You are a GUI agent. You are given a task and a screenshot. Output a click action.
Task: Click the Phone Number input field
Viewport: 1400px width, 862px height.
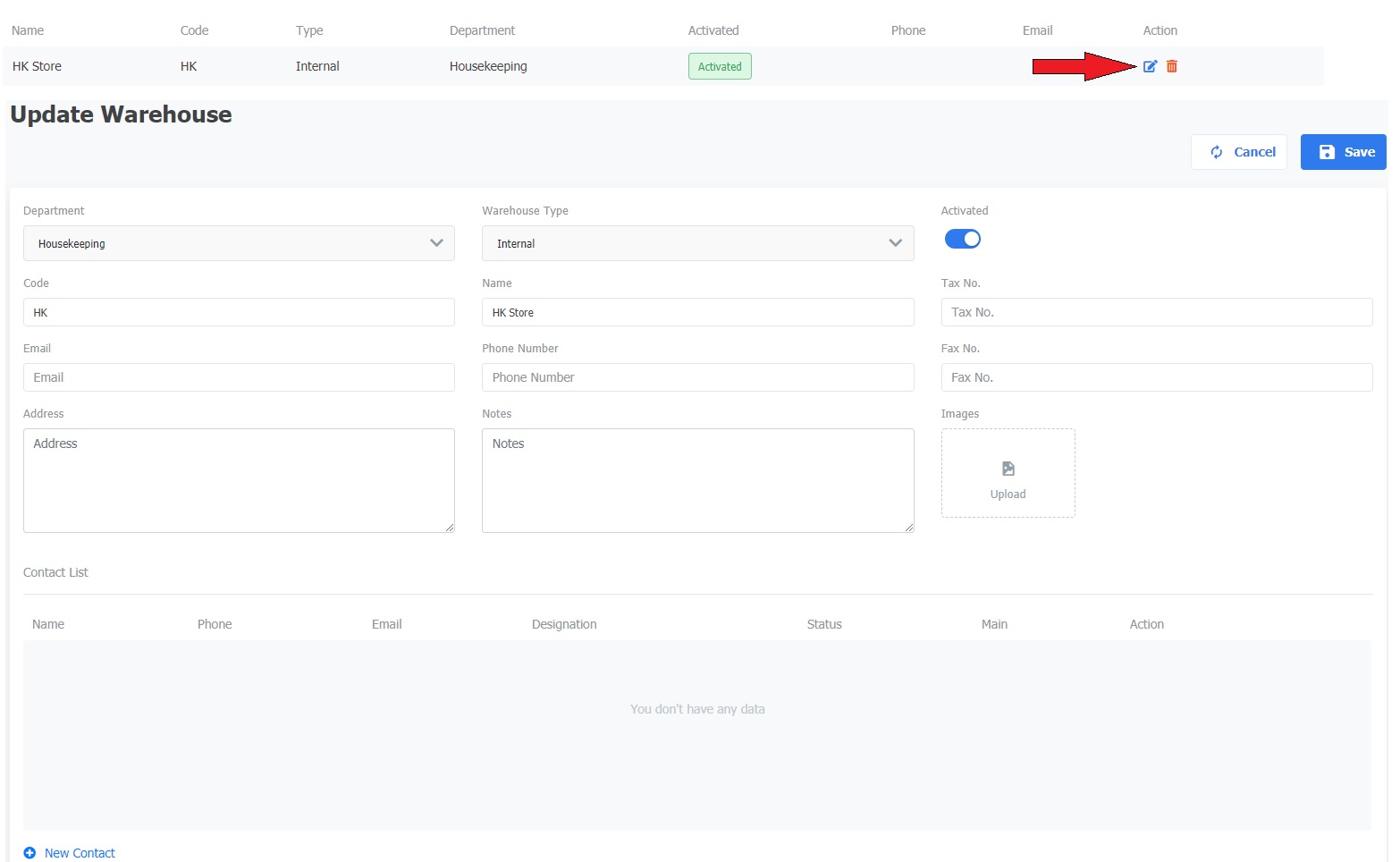click(x=697, y=377)
